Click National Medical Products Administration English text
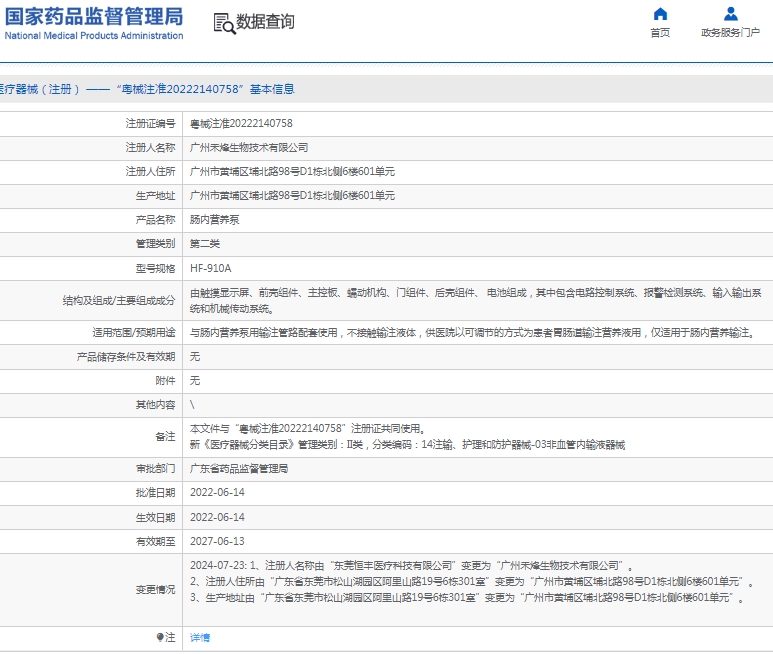This screenshot has width=773, height=654. pyautogui.click(x=94, y=36)
